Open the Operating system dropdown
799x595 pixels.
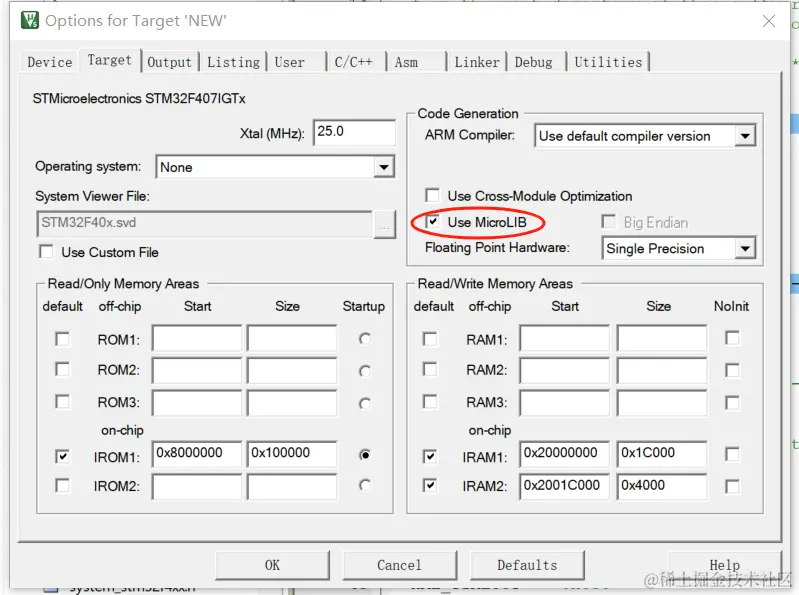click(384, 167)
